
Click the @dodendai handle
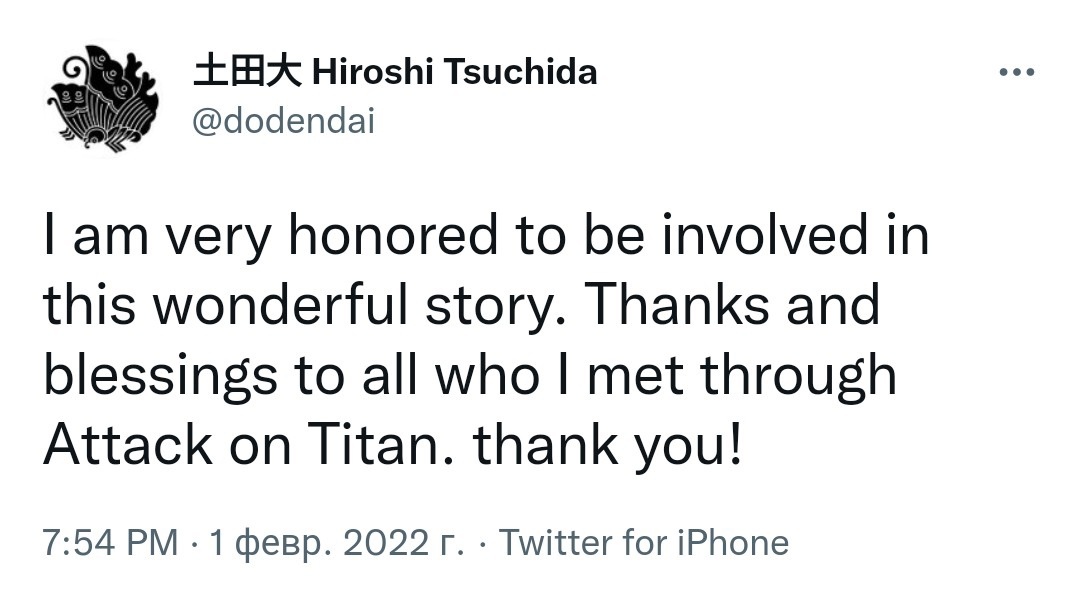(283, 121)
